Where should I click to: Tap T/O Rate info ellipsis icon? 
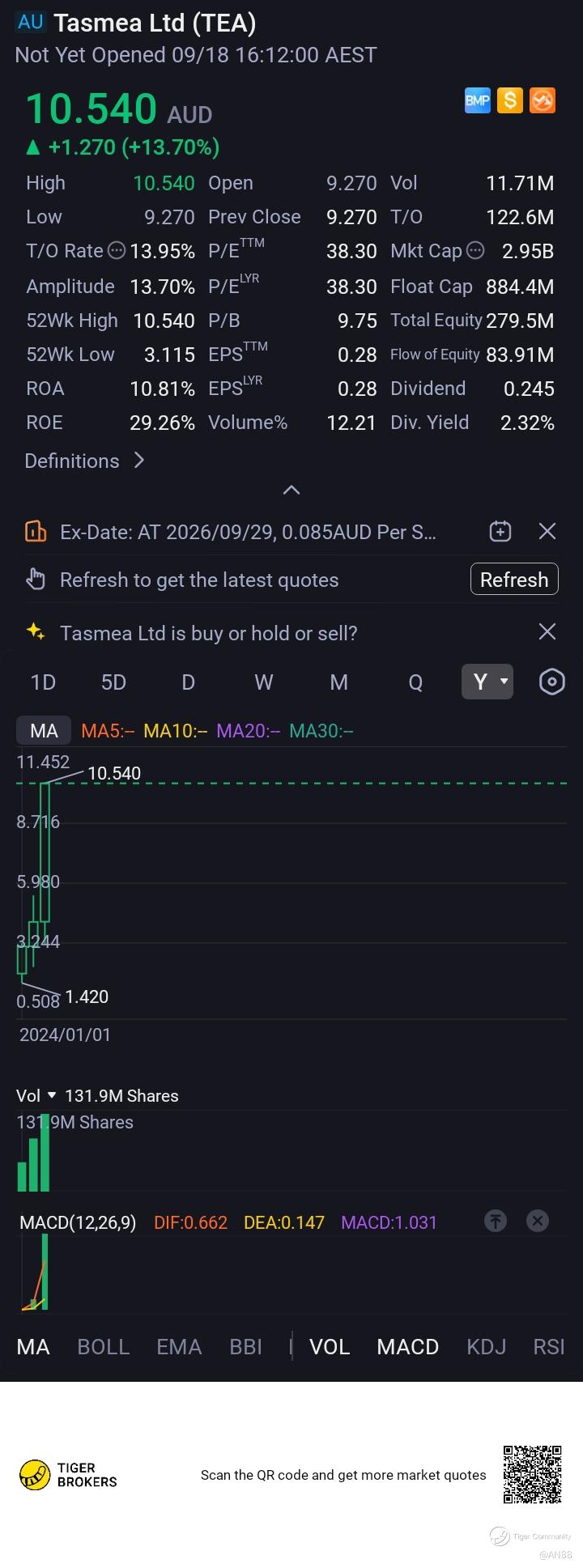coord(117,251)
